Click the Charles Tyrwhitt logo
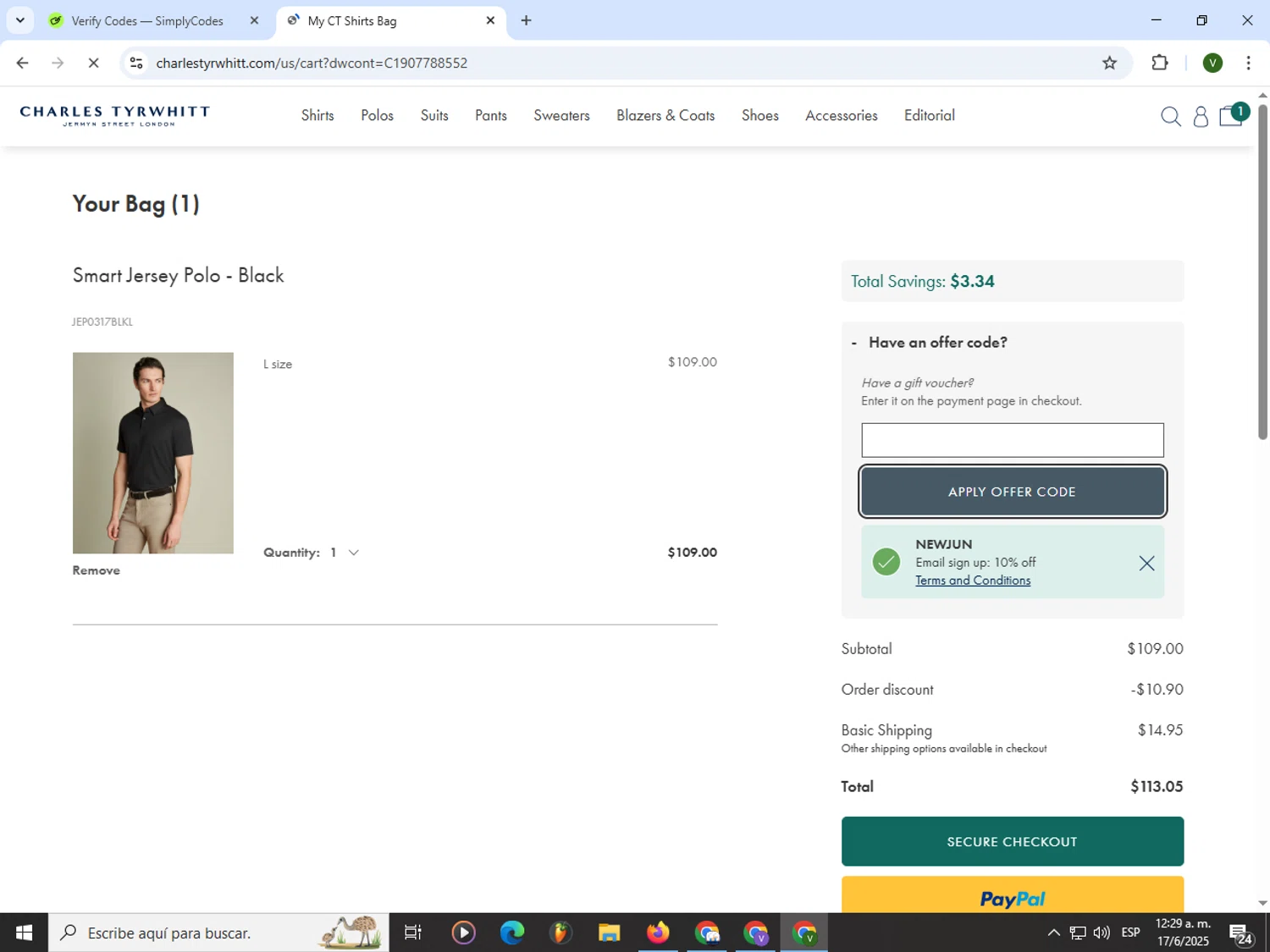Image resolution: width=1270 pixels, height=952 pixels. 115,115
